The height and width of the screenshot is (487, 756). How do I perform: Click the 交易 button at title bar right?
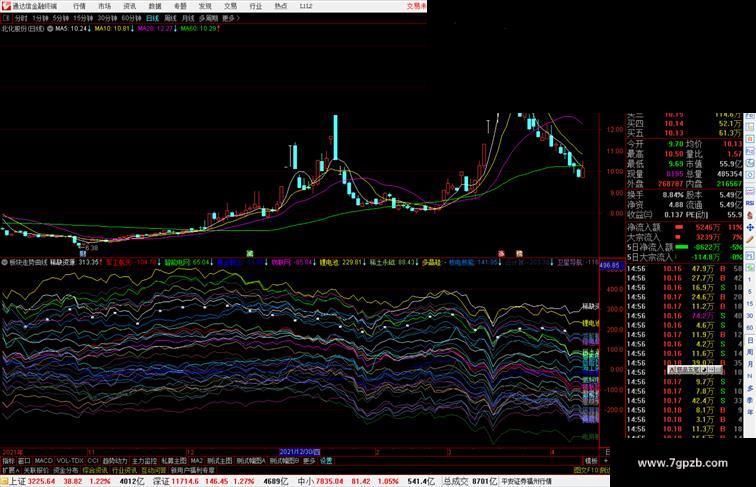click(x=416, y=6)
